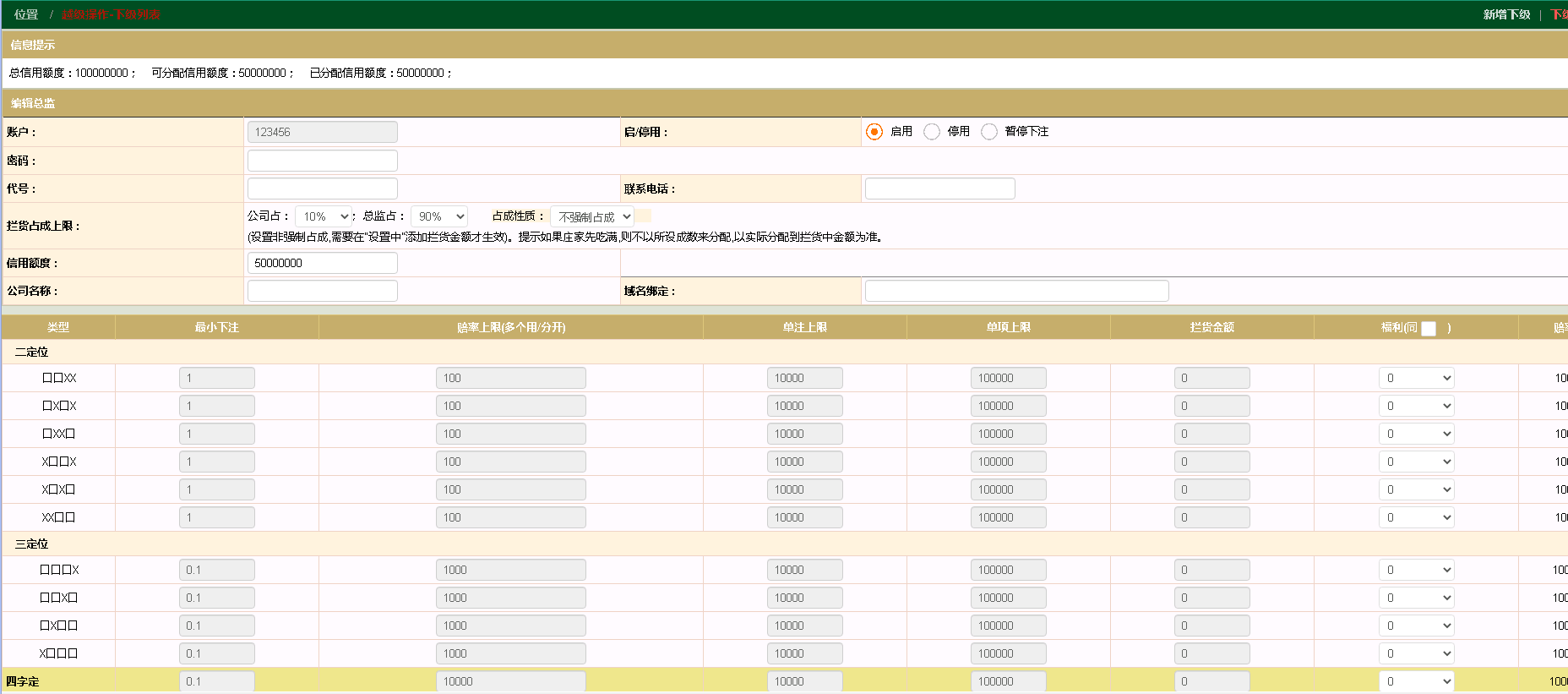The height and width of the screenshot is (694, 1568).
Task: Click the 单项上限 column header
Action: coord(1009,327)
